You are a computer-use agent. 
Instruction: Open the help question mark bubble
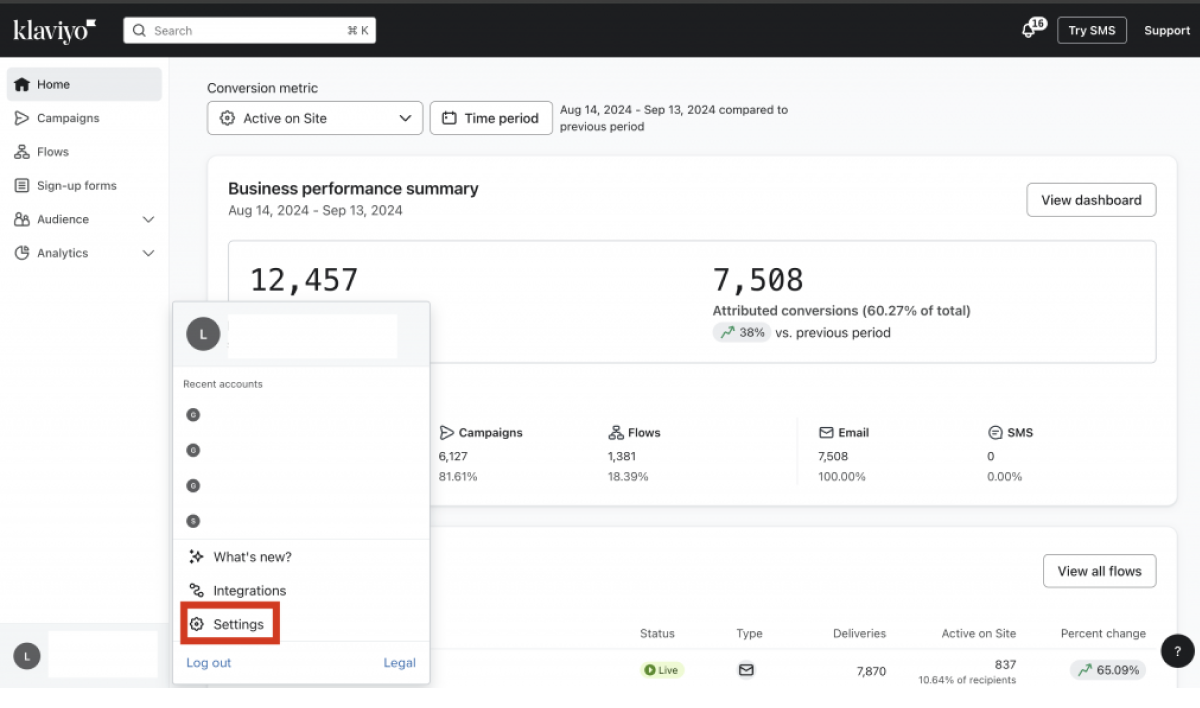pos(1177,651)
